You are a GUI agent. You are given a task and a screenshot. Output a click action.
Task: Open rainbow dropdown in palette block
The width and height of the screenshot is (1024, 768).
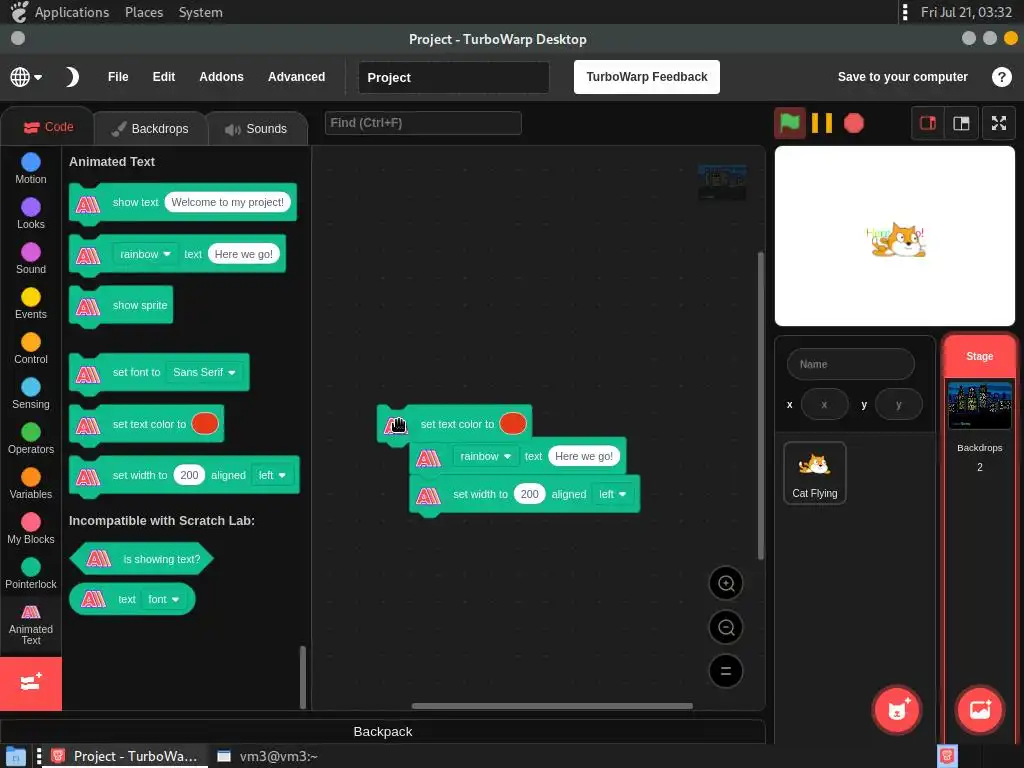145,254
